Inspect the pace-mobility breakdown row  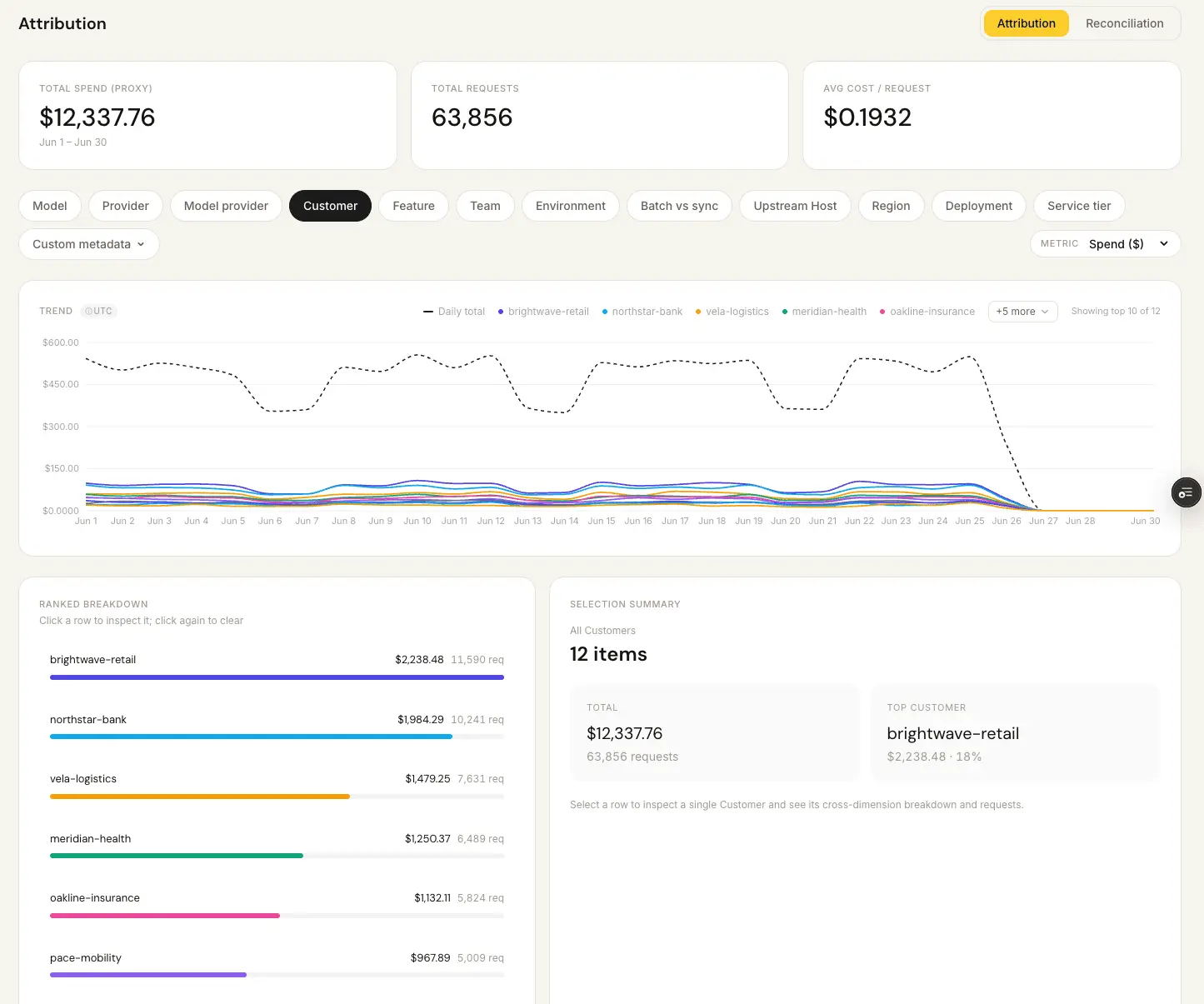point(277,966)
